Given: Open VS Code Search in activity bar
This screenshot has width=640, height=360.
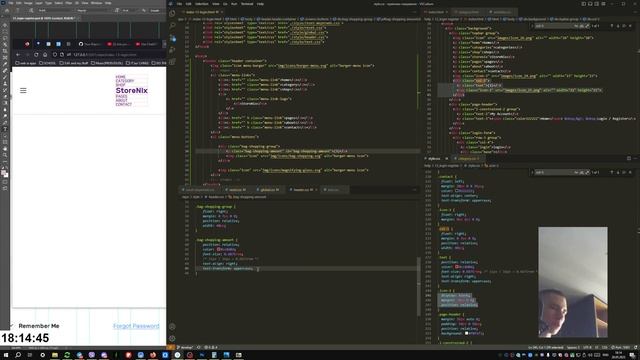Looking at the screenshot, I should click(172, 26).
